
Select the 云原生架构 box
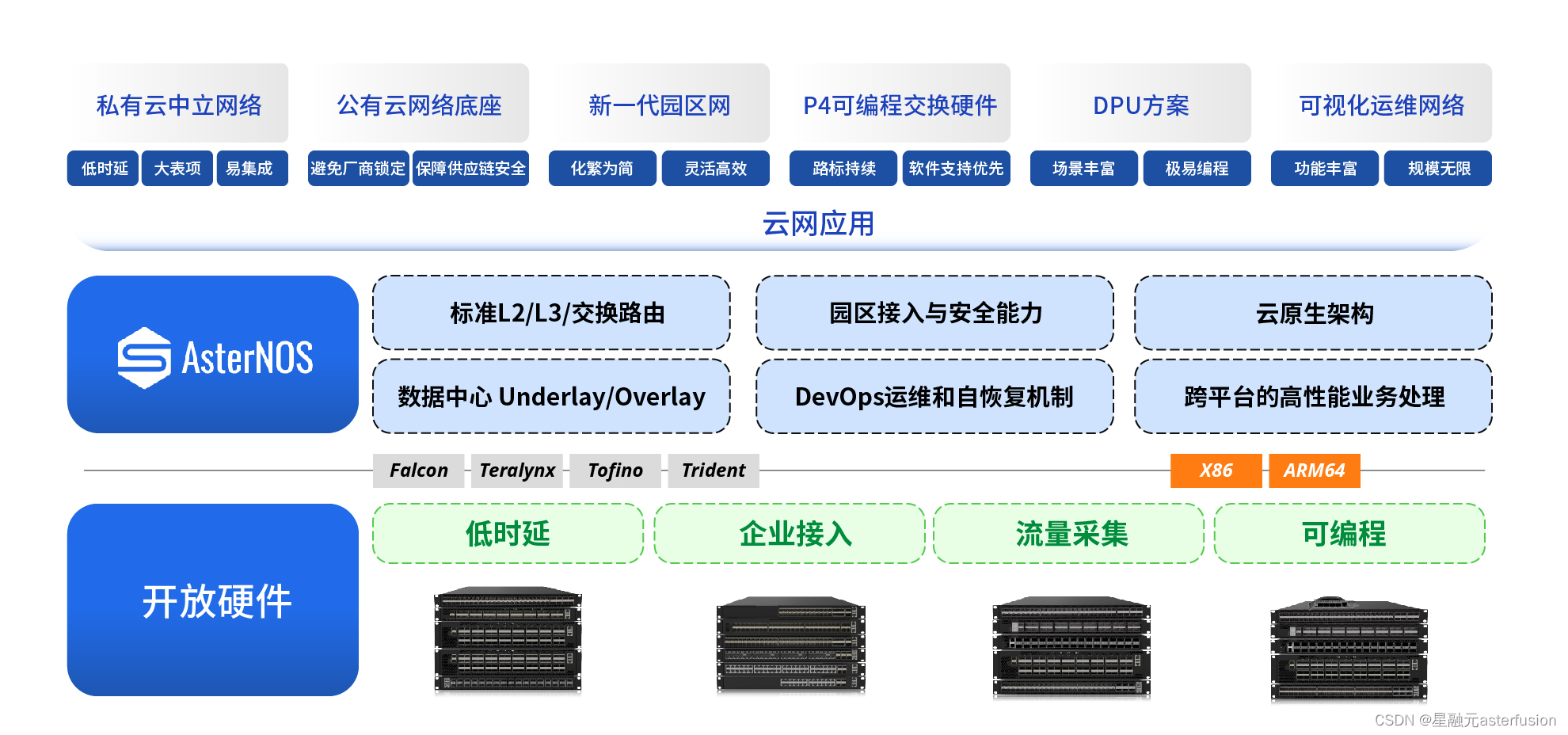[x=1314, y=313]
